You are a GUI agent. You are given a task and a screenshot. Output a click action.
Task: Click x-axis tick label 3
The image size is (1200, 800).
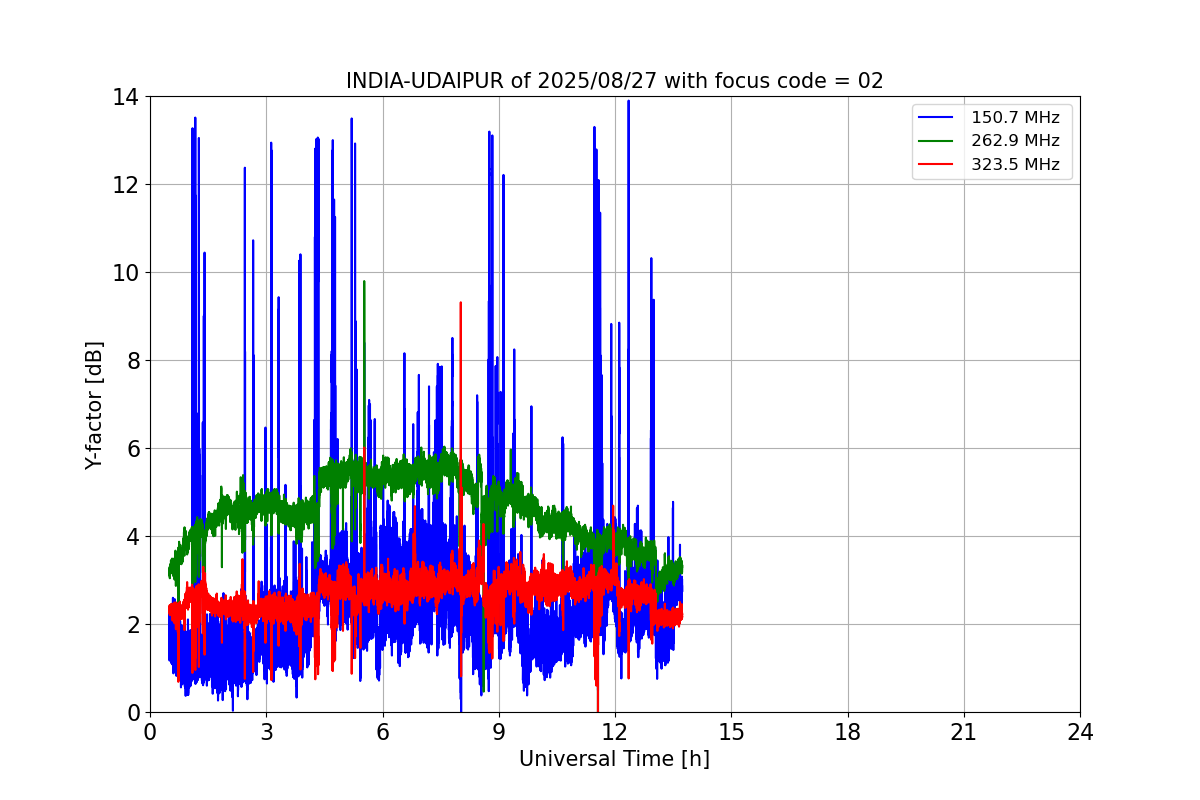266,732
